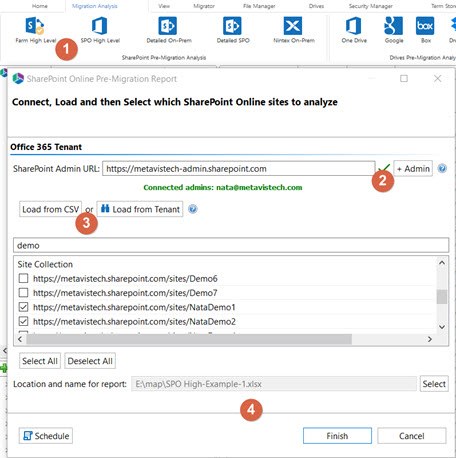Click Load from CSV button
The width and height of the screenshot is (456, 458).
point(50,209)
